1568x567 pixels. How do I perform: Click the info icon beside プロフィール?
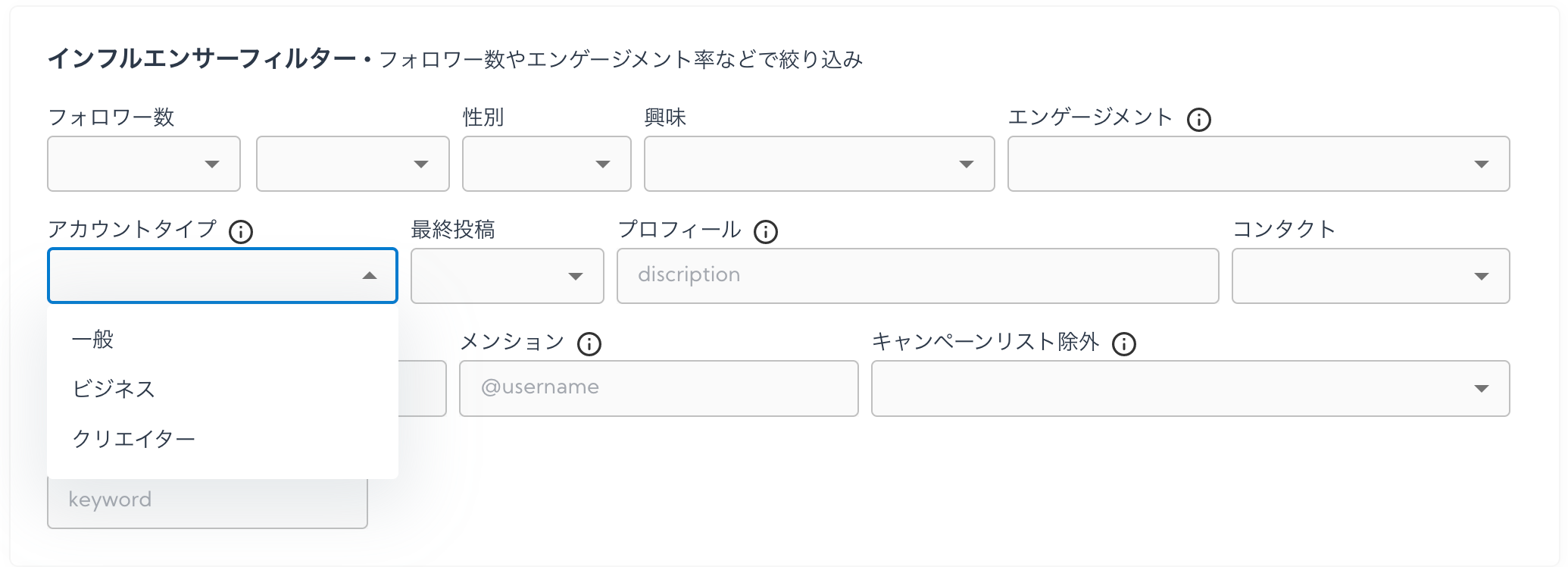pyautogui.click(x=766, y=231)
